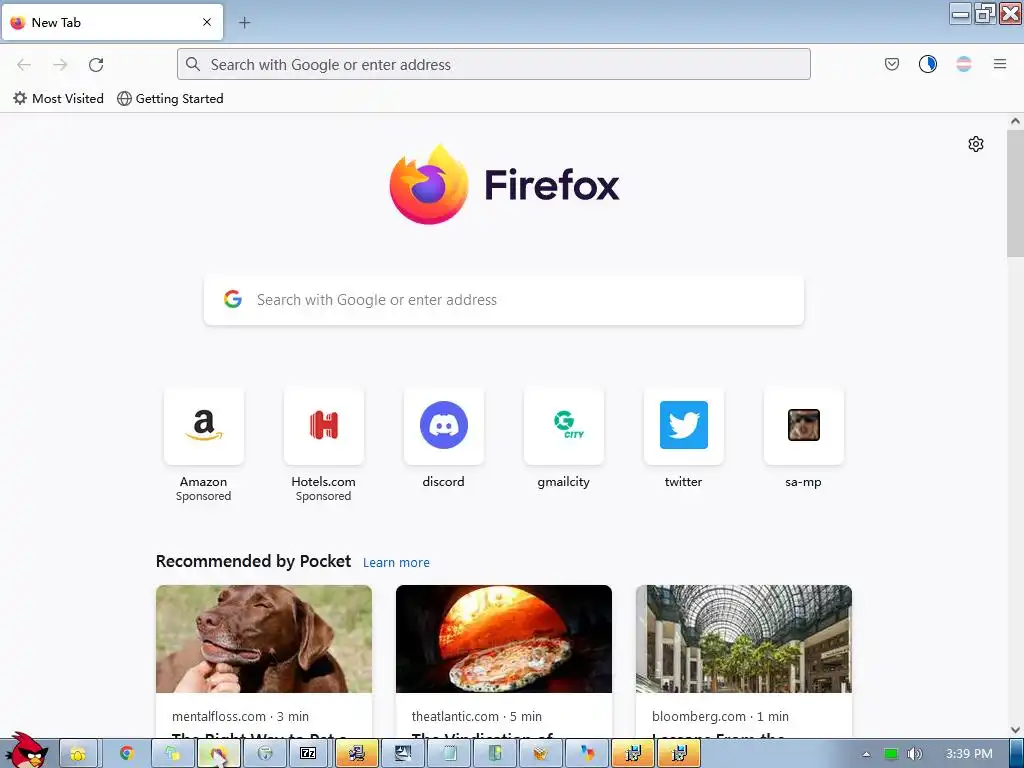Click the Forward navigation arrow
This screenshot has height=768, width=1024.
pos(60,65)
